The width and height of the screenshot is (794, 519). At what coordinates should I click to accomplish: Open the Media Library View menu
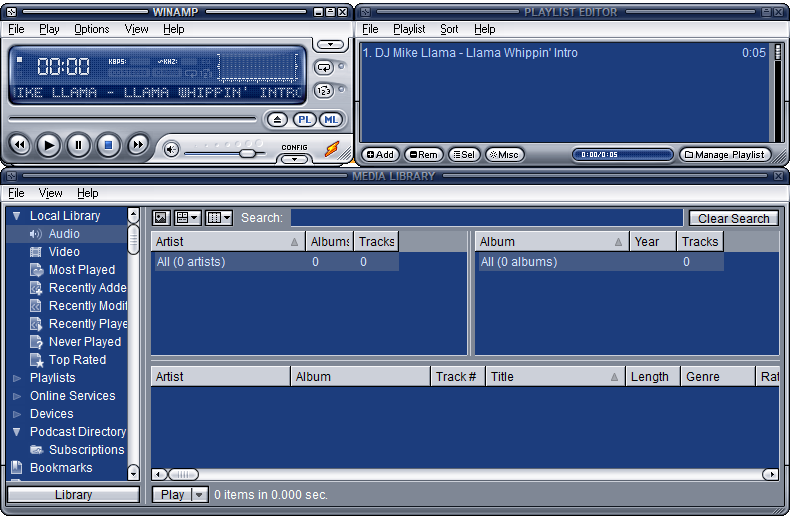coord(51,193)
